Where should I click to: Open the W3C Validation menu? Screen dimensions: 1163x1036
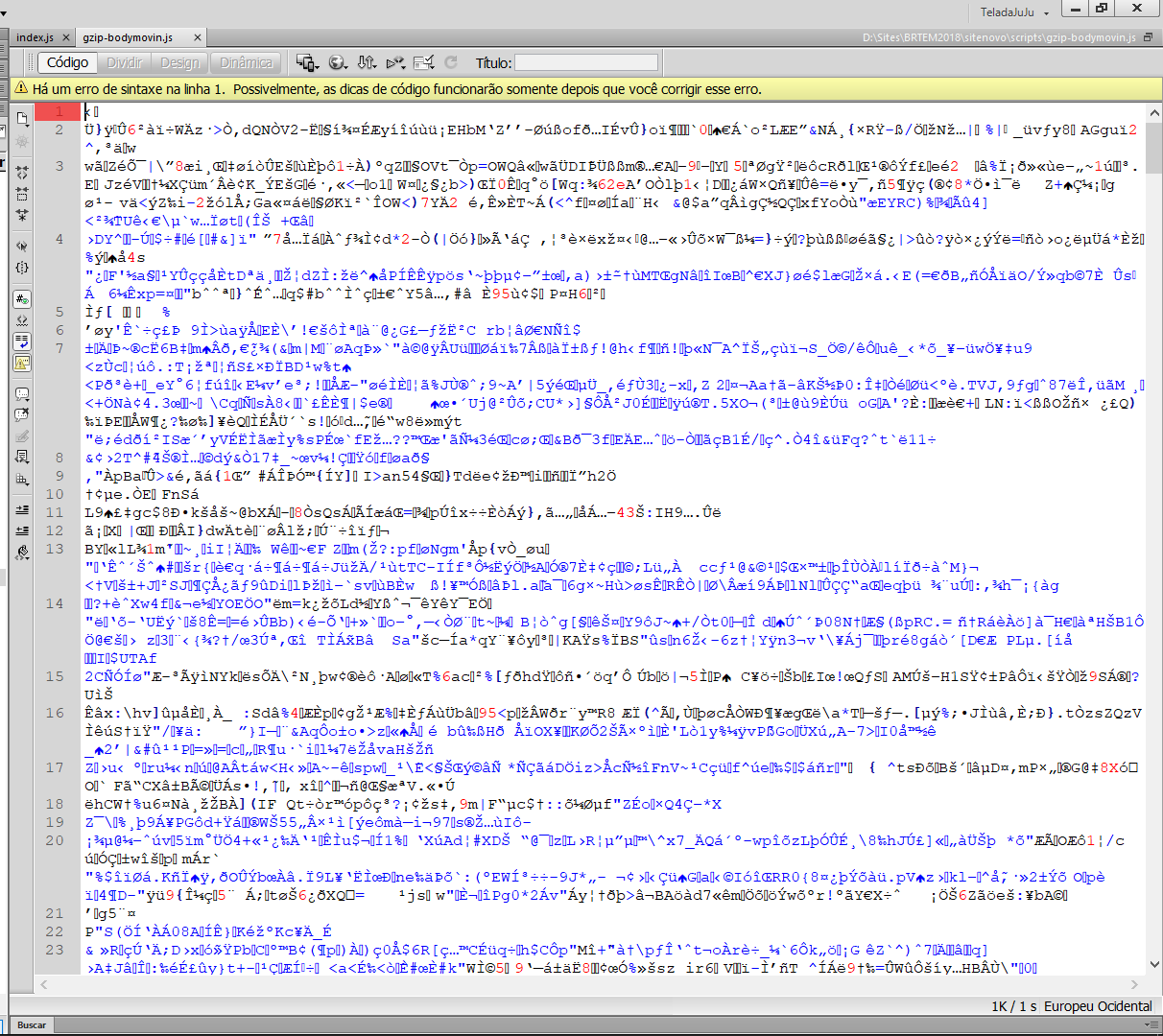395,62
